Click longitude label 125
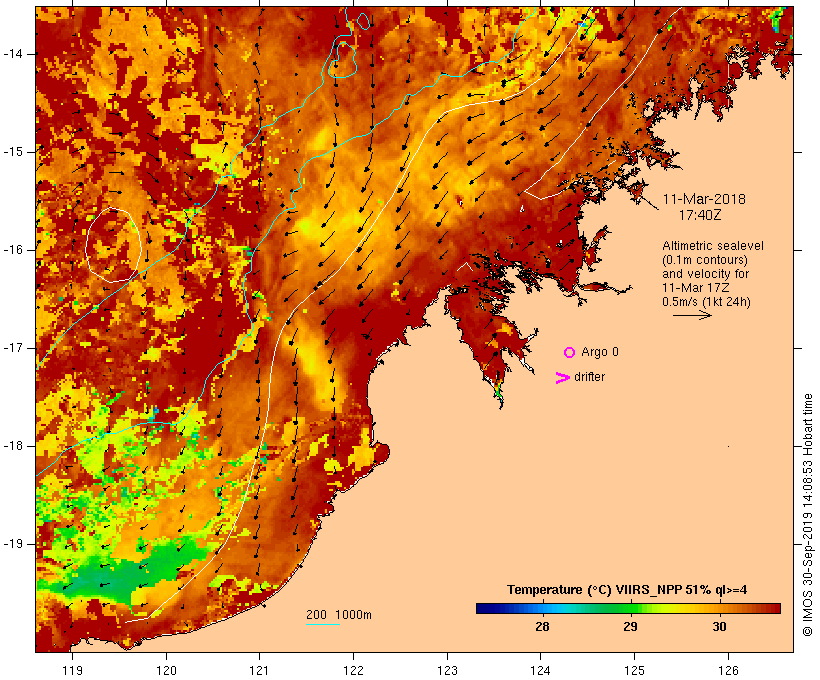Screen dimensions: 820x680 [x=634, y=670]
